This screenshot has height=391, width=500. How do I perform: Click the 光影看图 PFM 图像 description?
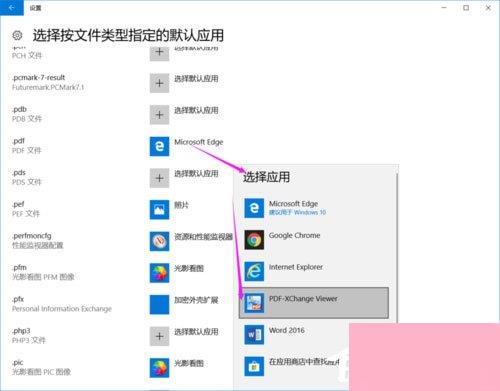click(x=43, y=277)
